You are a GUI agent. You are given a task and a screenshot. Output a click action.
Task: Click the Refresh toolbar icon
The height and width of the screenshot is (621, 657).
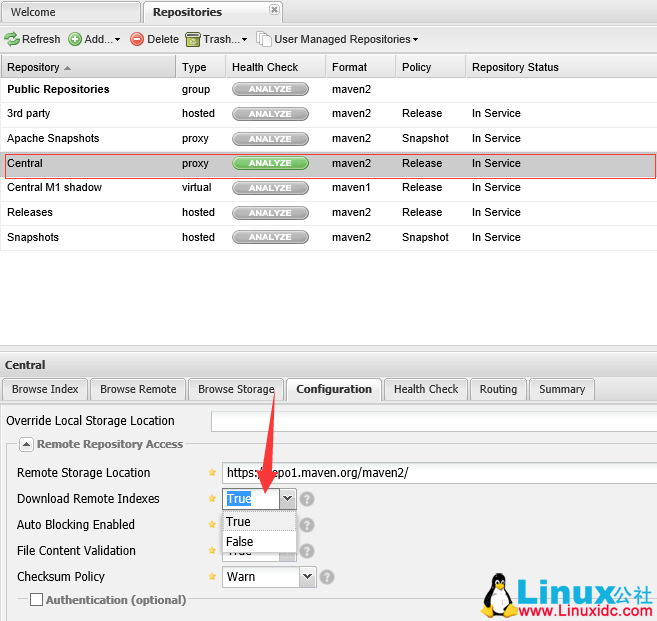[x=12, y=39]
